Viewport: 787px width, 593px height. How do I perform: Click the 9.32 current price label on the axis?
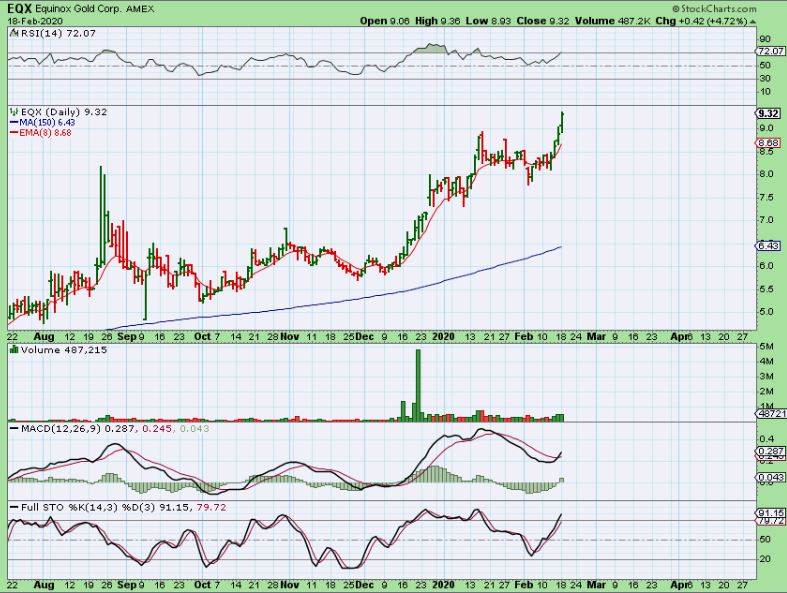coord(768,113)
